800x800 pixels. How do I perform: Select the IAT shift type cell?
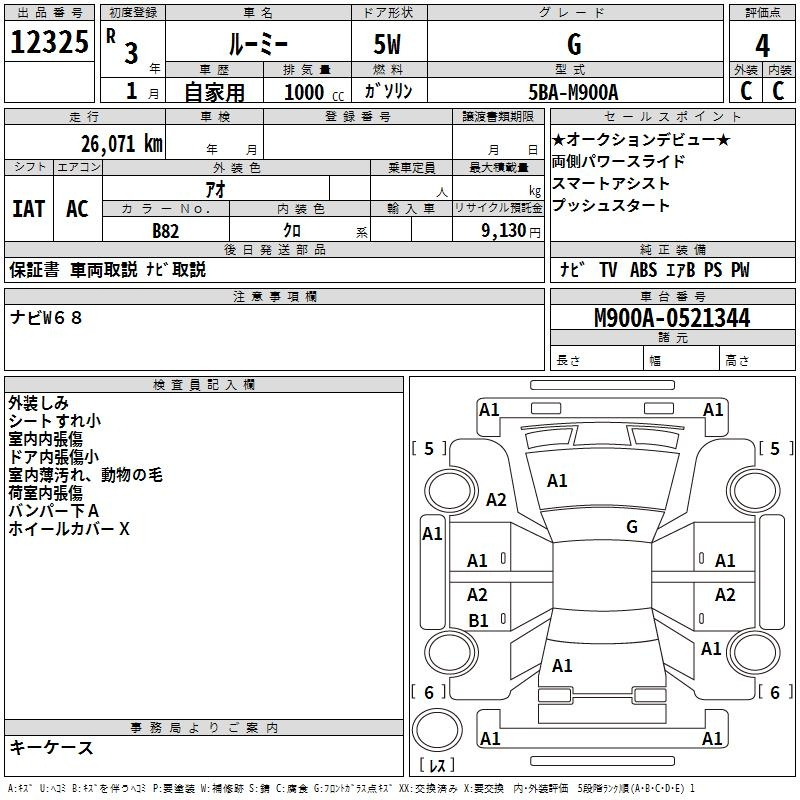[x=28, y=209]
